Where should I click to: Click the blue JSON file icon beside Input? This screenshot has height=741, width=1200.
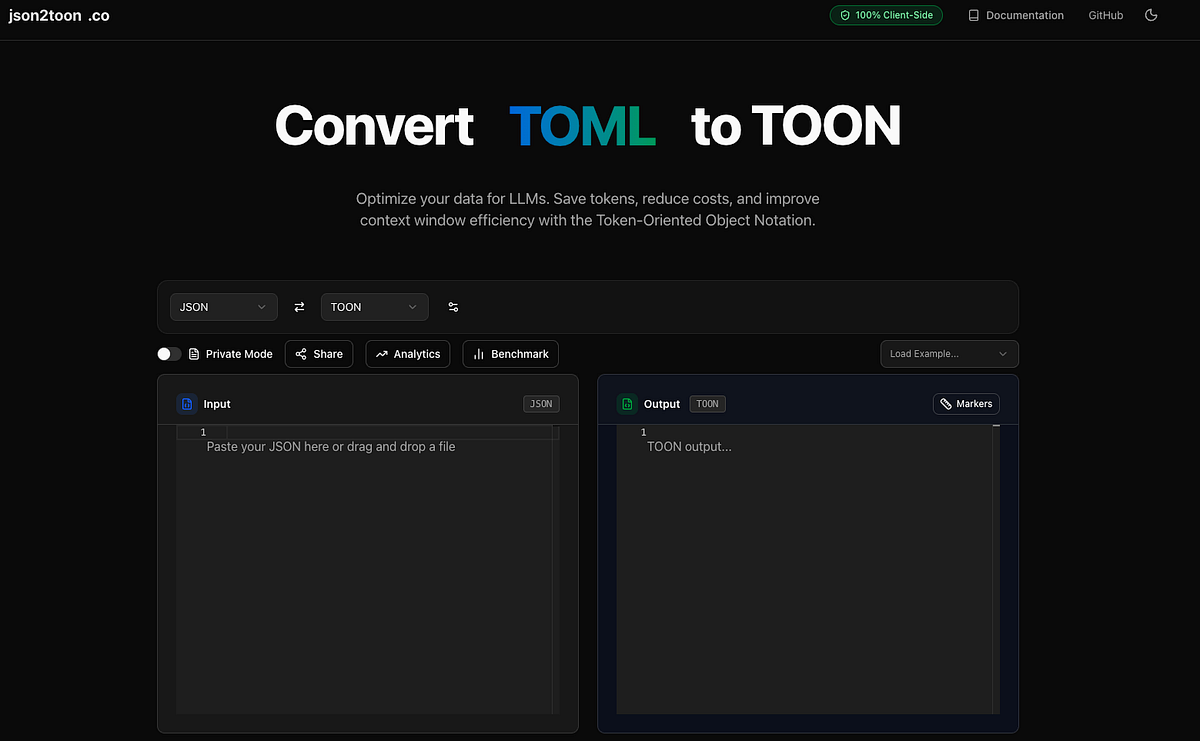tap(187, 403)
